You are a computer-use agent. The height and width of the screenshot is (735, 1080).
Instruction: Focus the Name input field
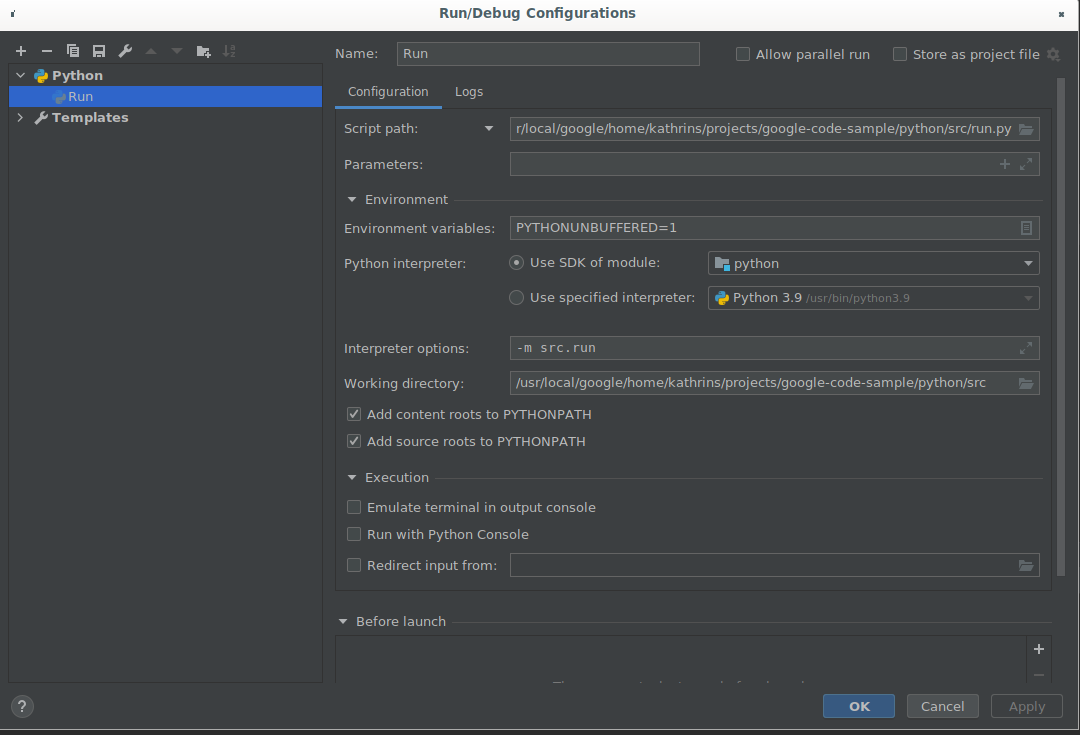(548, 54)
